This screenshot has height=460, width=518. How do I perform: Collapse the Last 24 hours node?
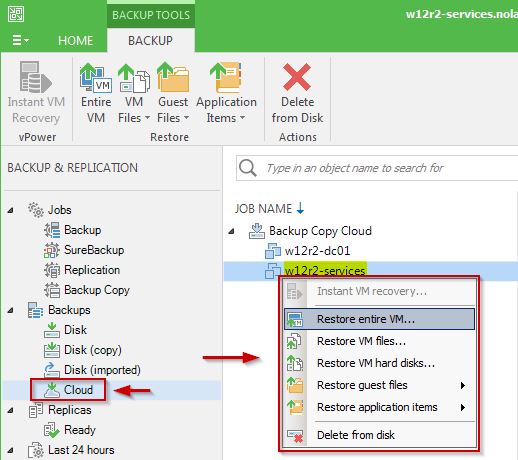(11, 450)
